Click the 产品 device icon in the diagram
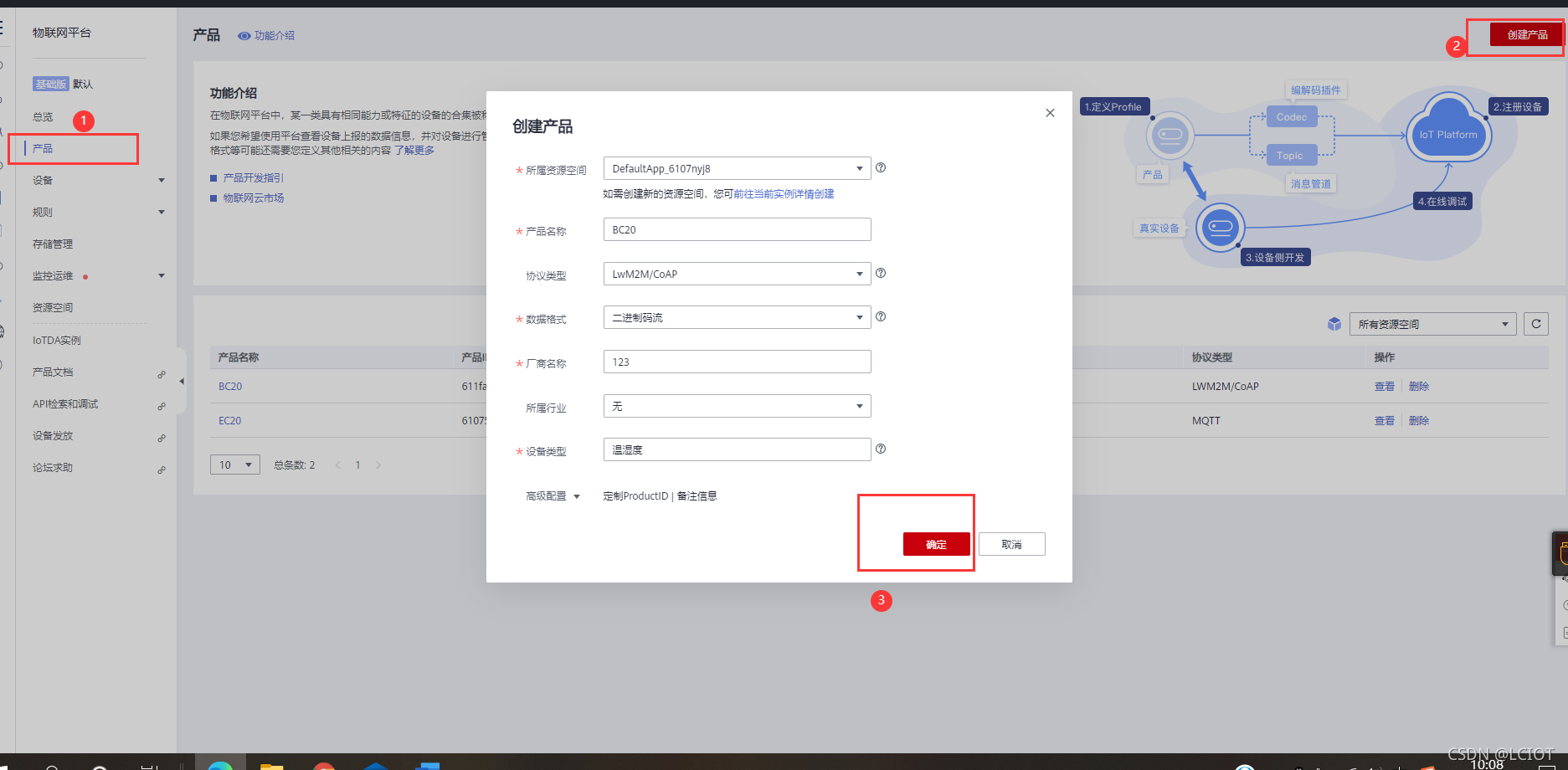The width and height of the screenshot is (1568, 770). pyautogui.click(x=1170, y=135)
